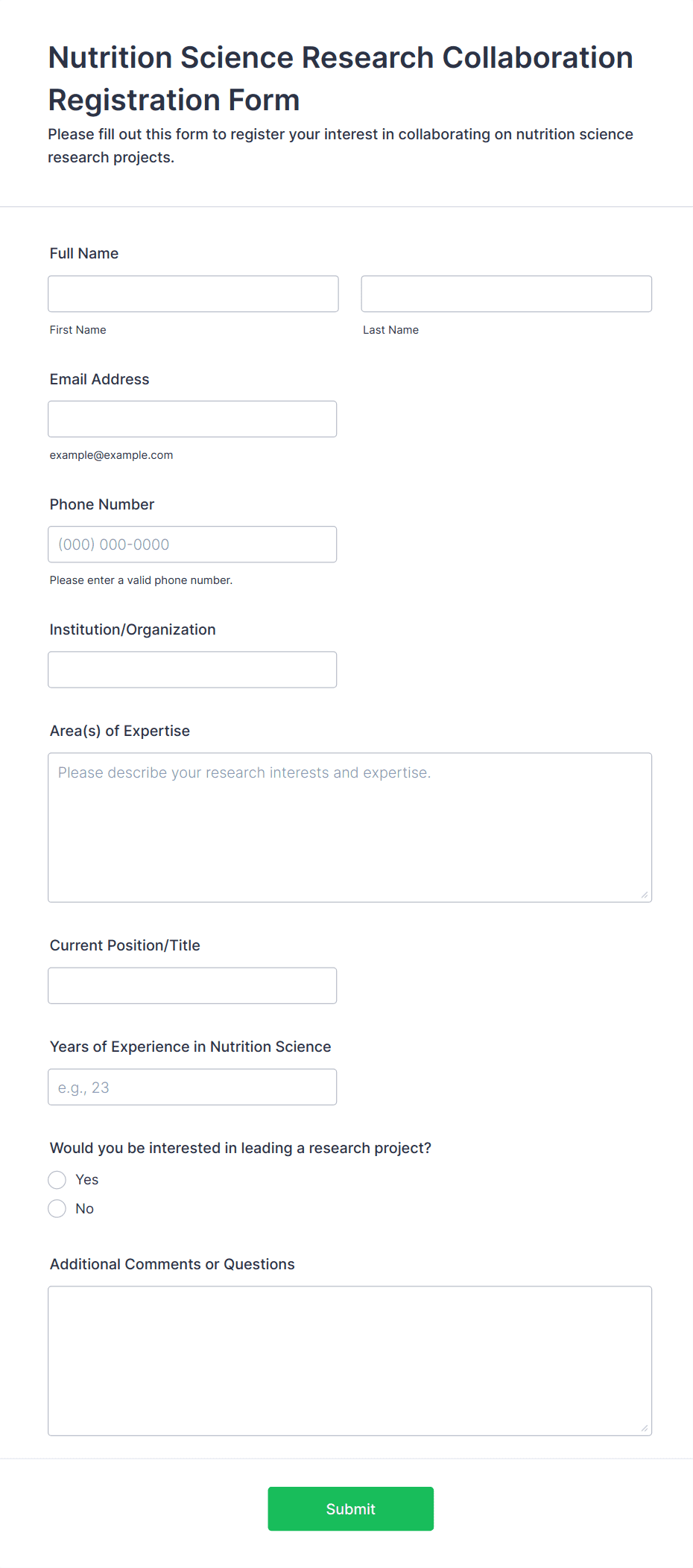Focus the Email Address field

click(x=192, y=419)
